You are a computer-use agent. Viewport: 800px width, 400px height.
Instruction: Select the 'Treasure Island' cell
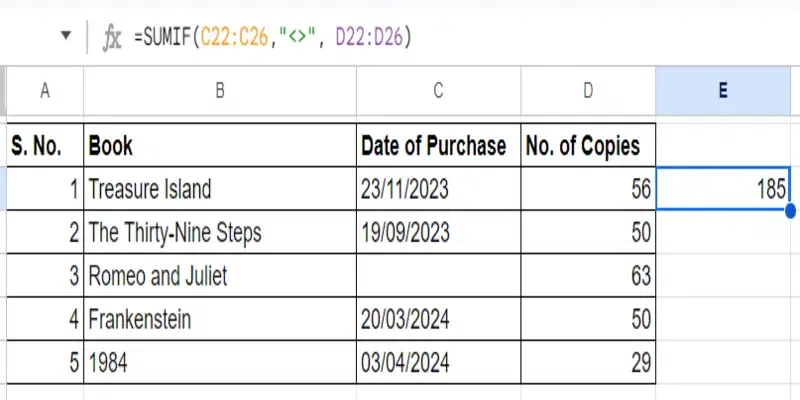click(220, 189)
